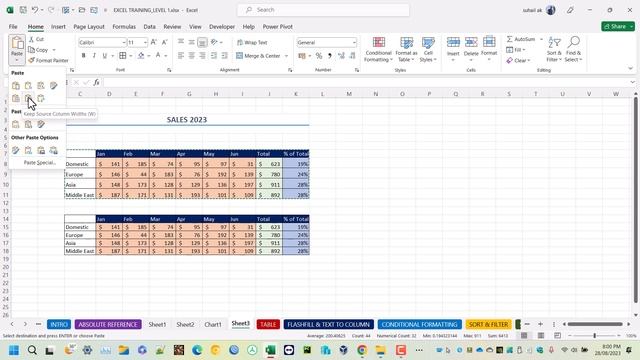The image size is (640, 360).
Task: Expand the Format as Table dropdown
Action: (x=406, y=49)
